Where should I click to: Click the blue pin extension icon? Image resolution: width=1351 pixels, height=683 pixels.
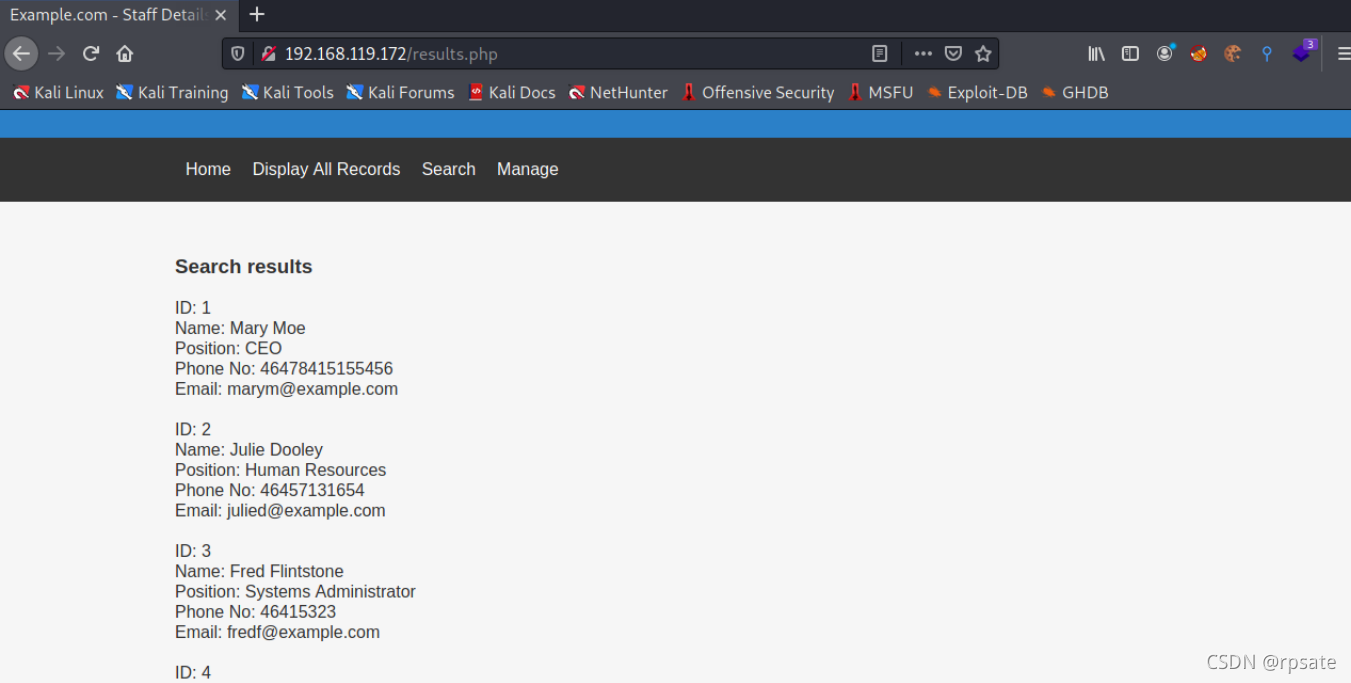pos(1266,54)
